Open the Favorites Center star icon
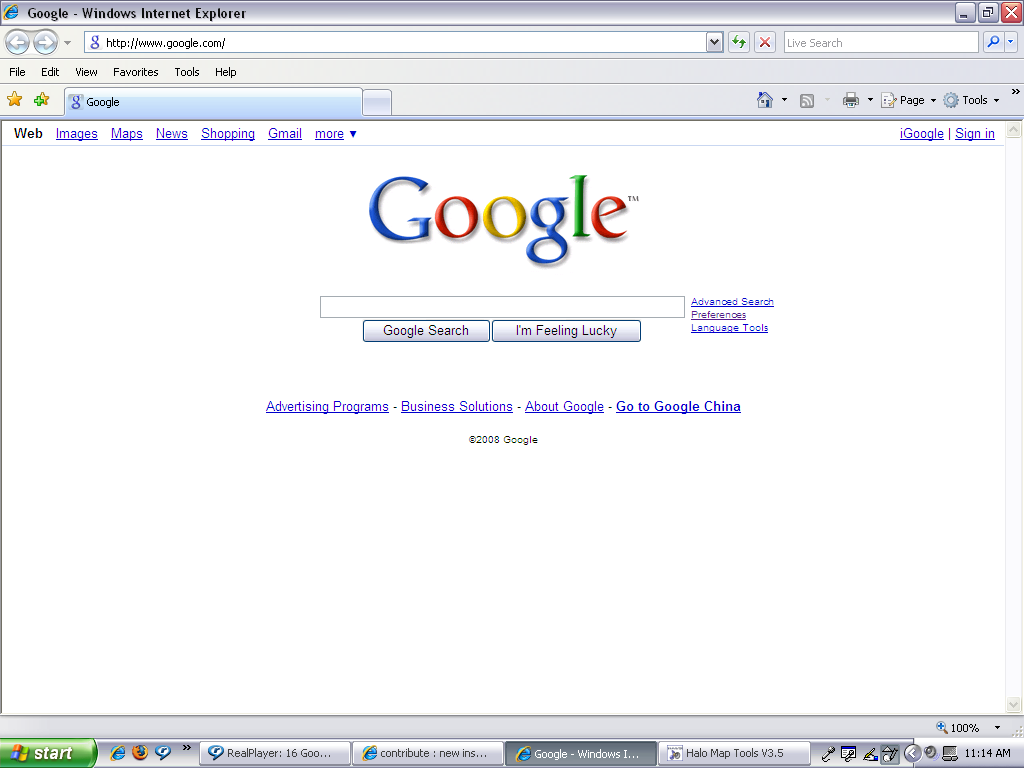 click(x=15, y=100)
